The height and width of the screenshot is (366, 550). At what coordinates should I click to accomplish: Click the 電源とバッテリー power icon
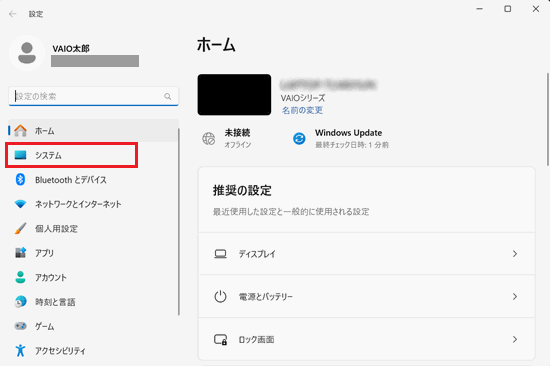coord(220,297)
